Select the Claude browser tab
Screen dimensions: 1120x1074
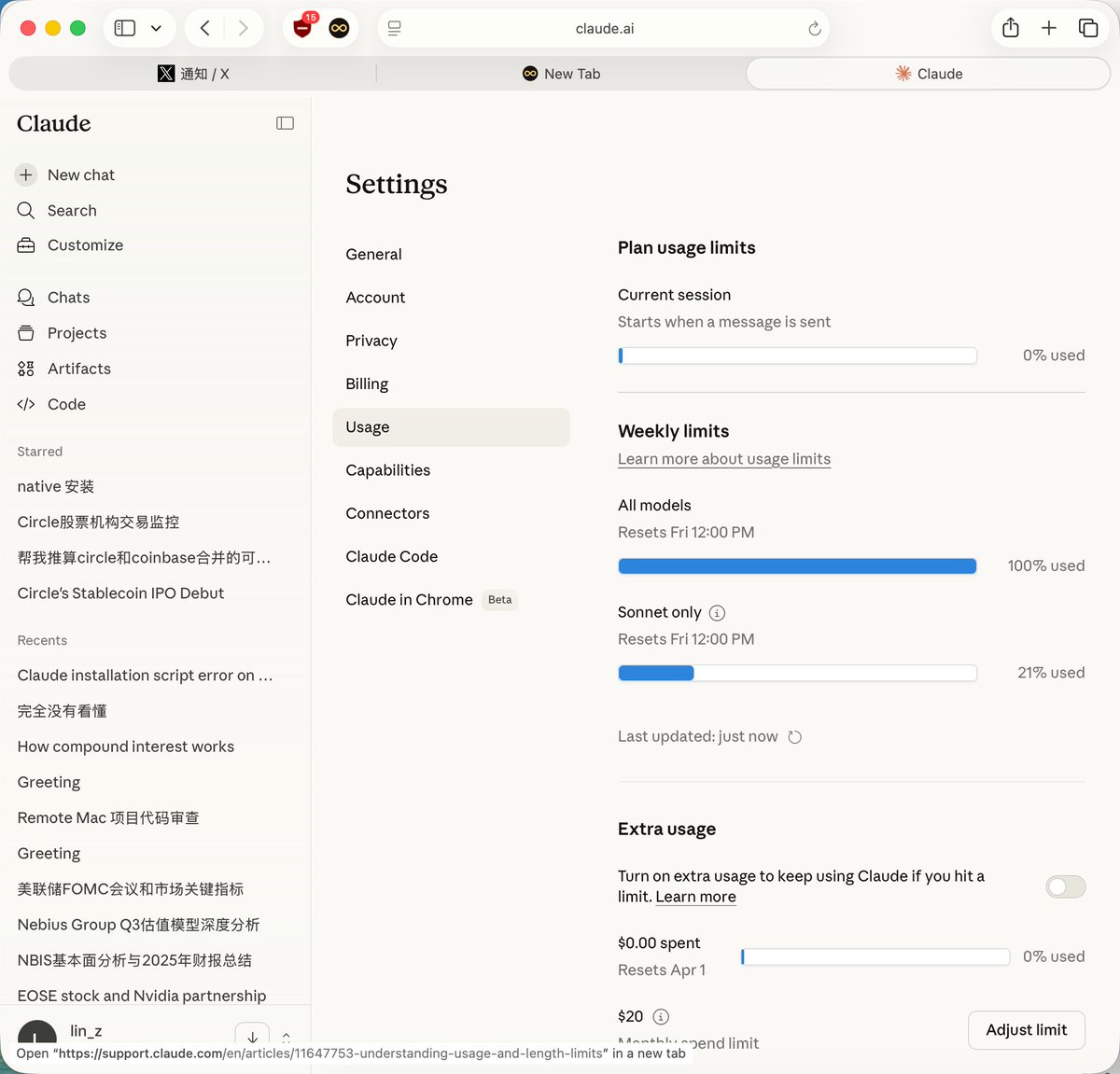929,74
